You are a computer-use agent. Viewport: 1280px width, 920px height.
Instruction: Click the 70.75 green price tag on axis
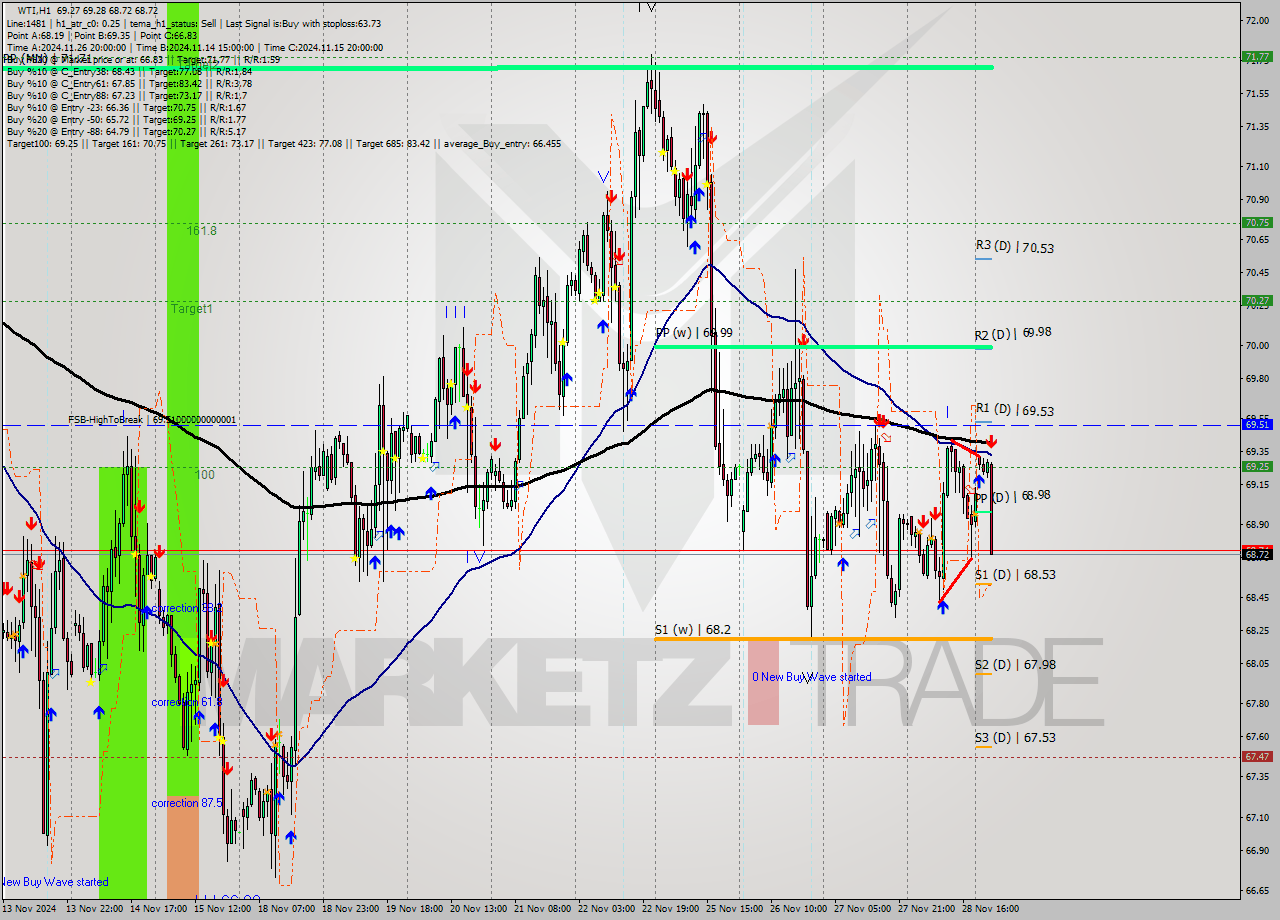1257,222
